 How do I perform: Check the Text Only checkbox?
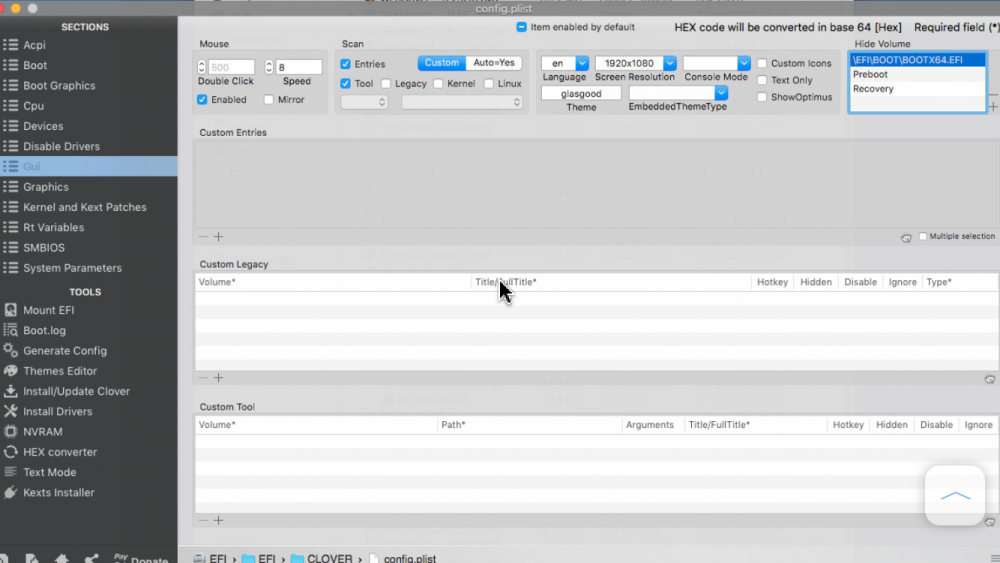coord(762,80)
